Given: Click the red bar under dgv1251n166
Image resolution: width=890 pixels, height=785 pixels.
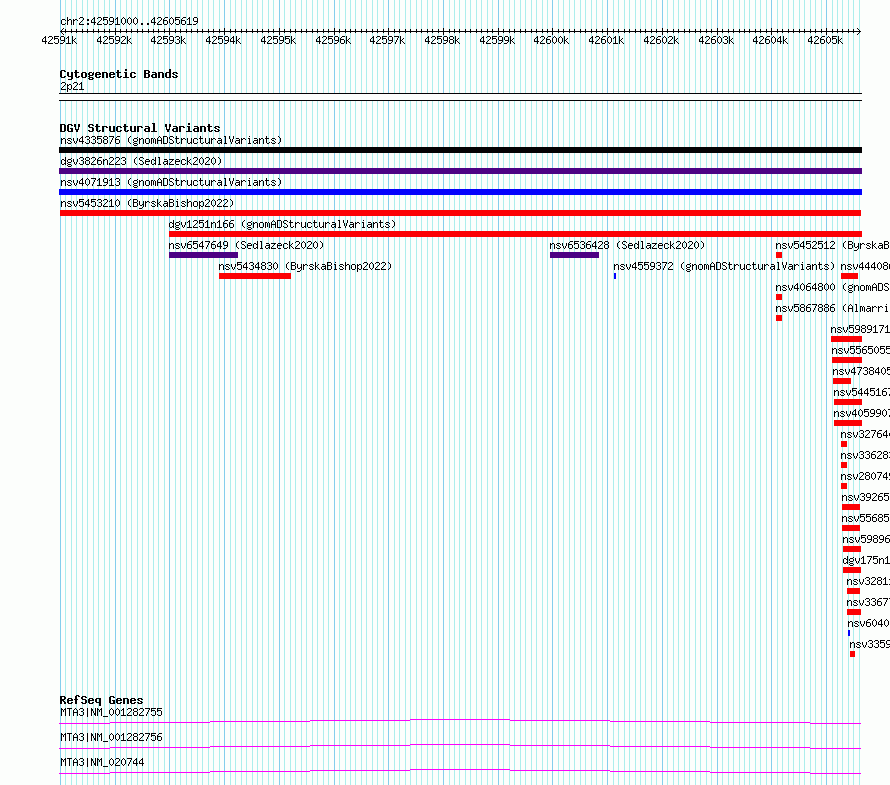Looking at the screenshot, I should click(x=515, y=234).
